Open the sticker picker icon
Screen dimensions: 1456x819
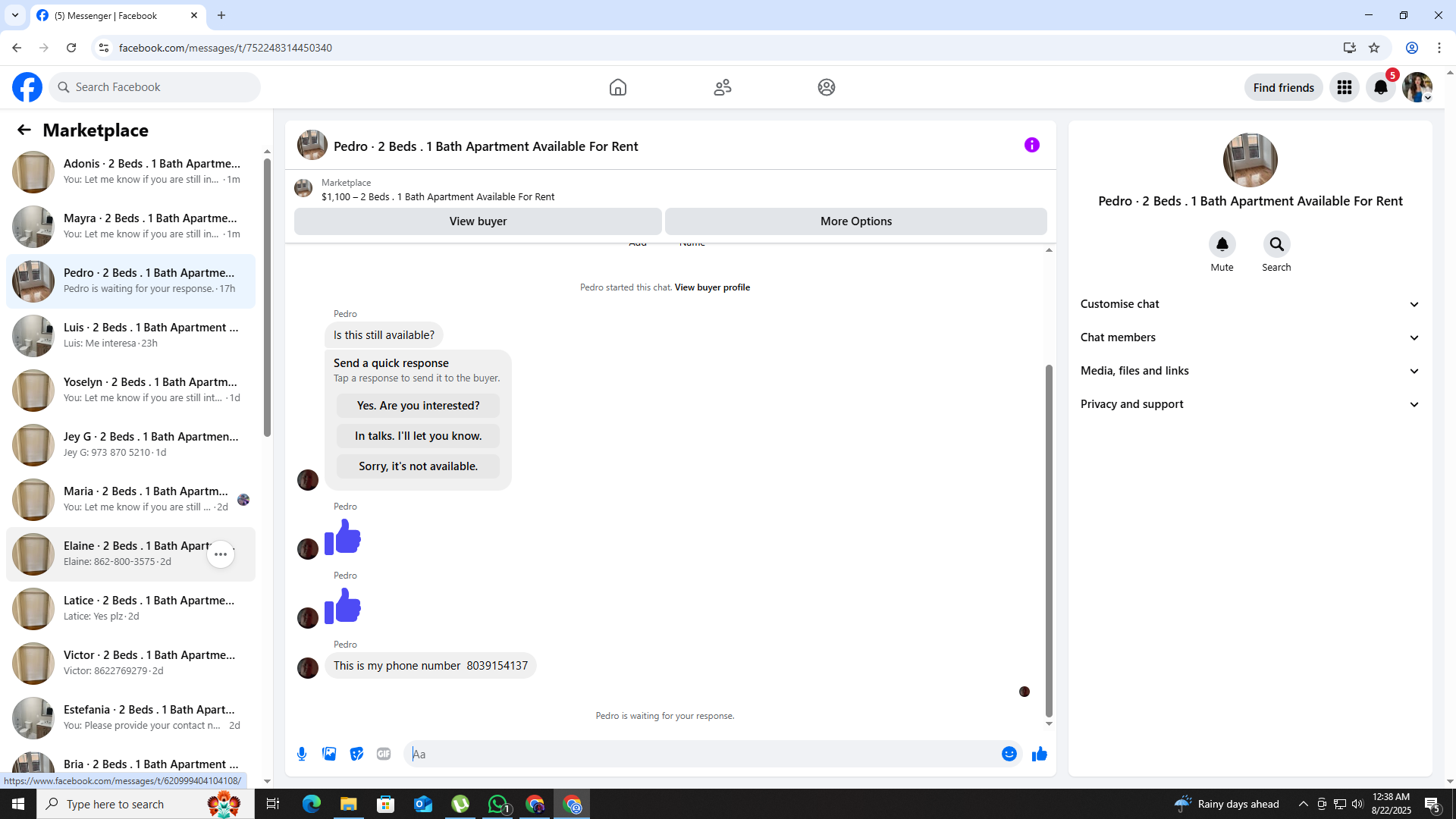point(356,754)
